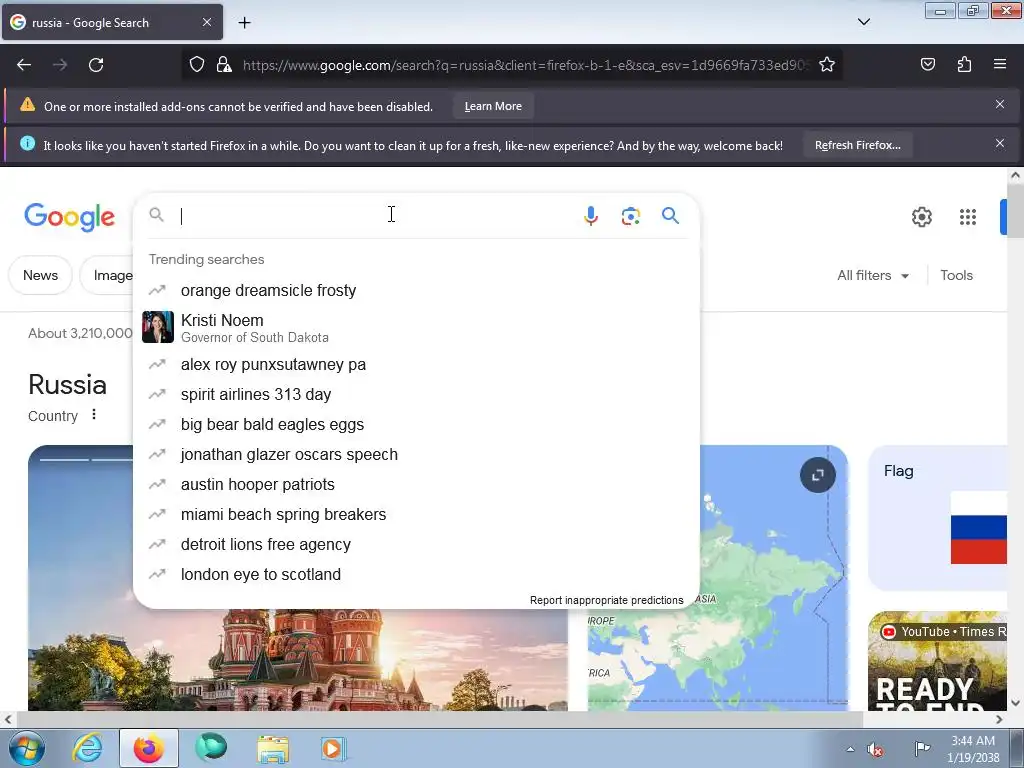The image size is (1024, 768).
Task: Dismiss the Refresh Firefox notification bar
Action: coord(1000,143)
